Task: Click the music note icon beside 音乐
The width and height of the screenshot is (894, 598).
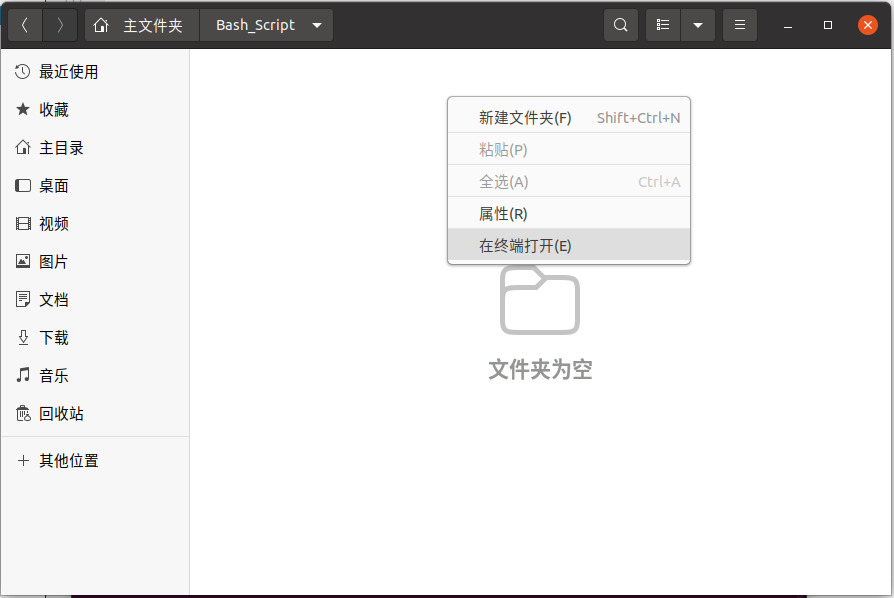Action: click(x=23, y=375)
